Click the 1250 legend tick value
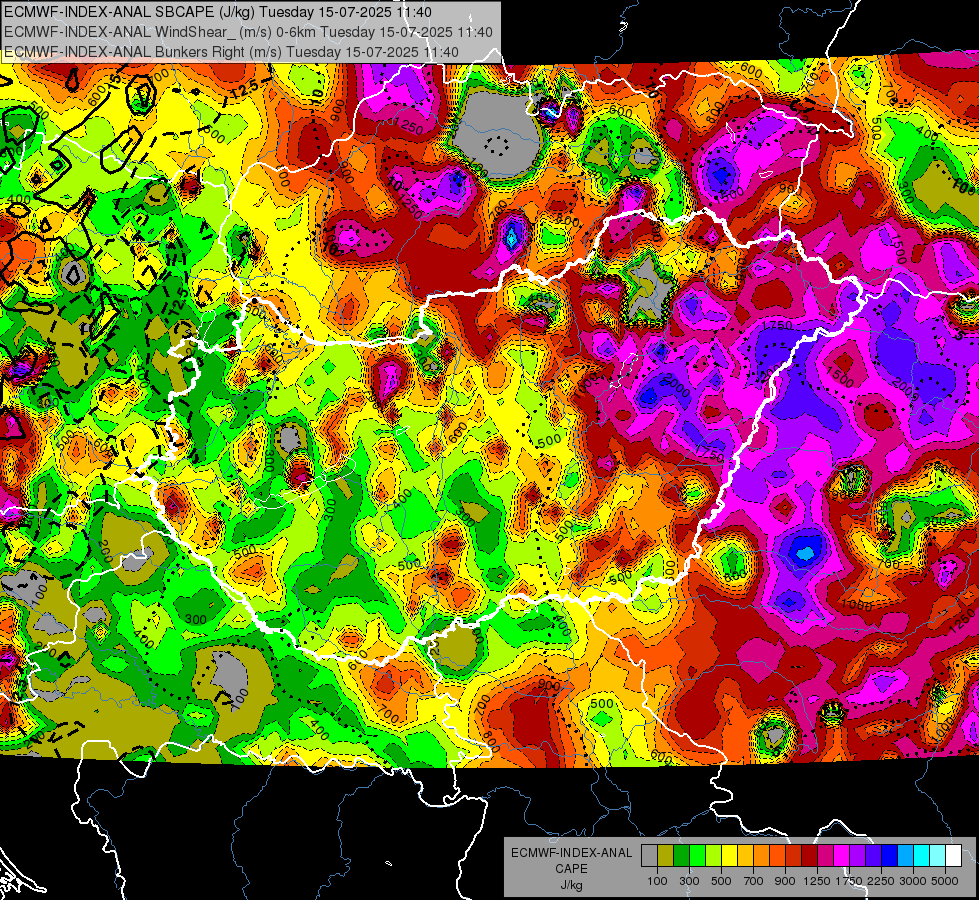 [x=817, y=881]
